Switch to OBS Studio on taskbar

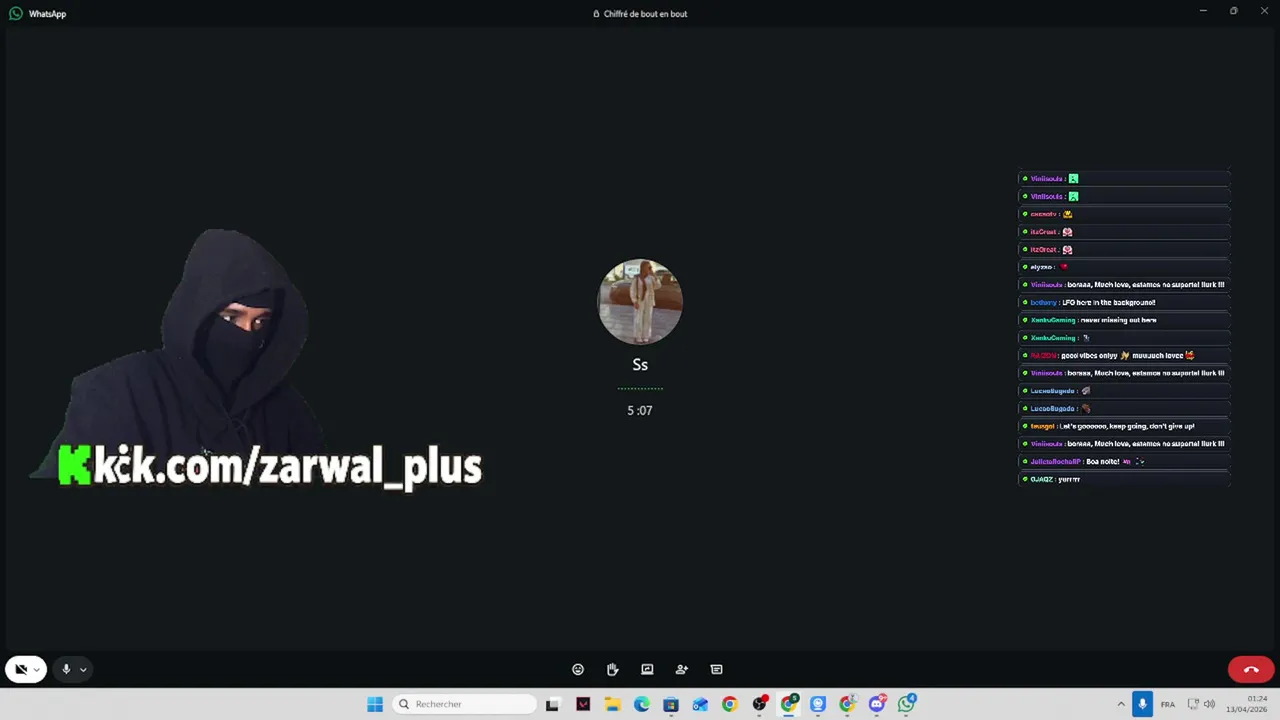759,704
